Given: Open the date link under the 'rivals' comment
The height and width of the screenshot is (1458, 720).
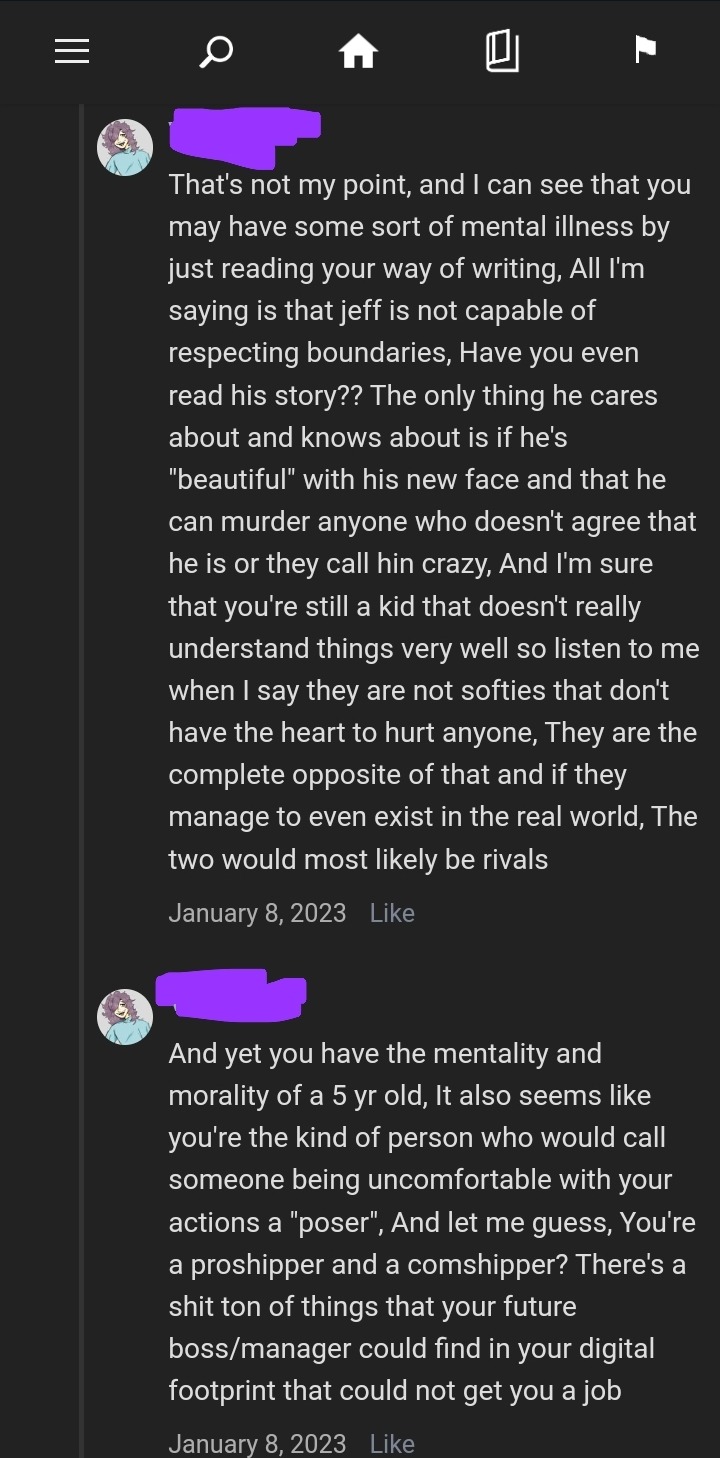Looking at the screenshot, I should 257,913.
